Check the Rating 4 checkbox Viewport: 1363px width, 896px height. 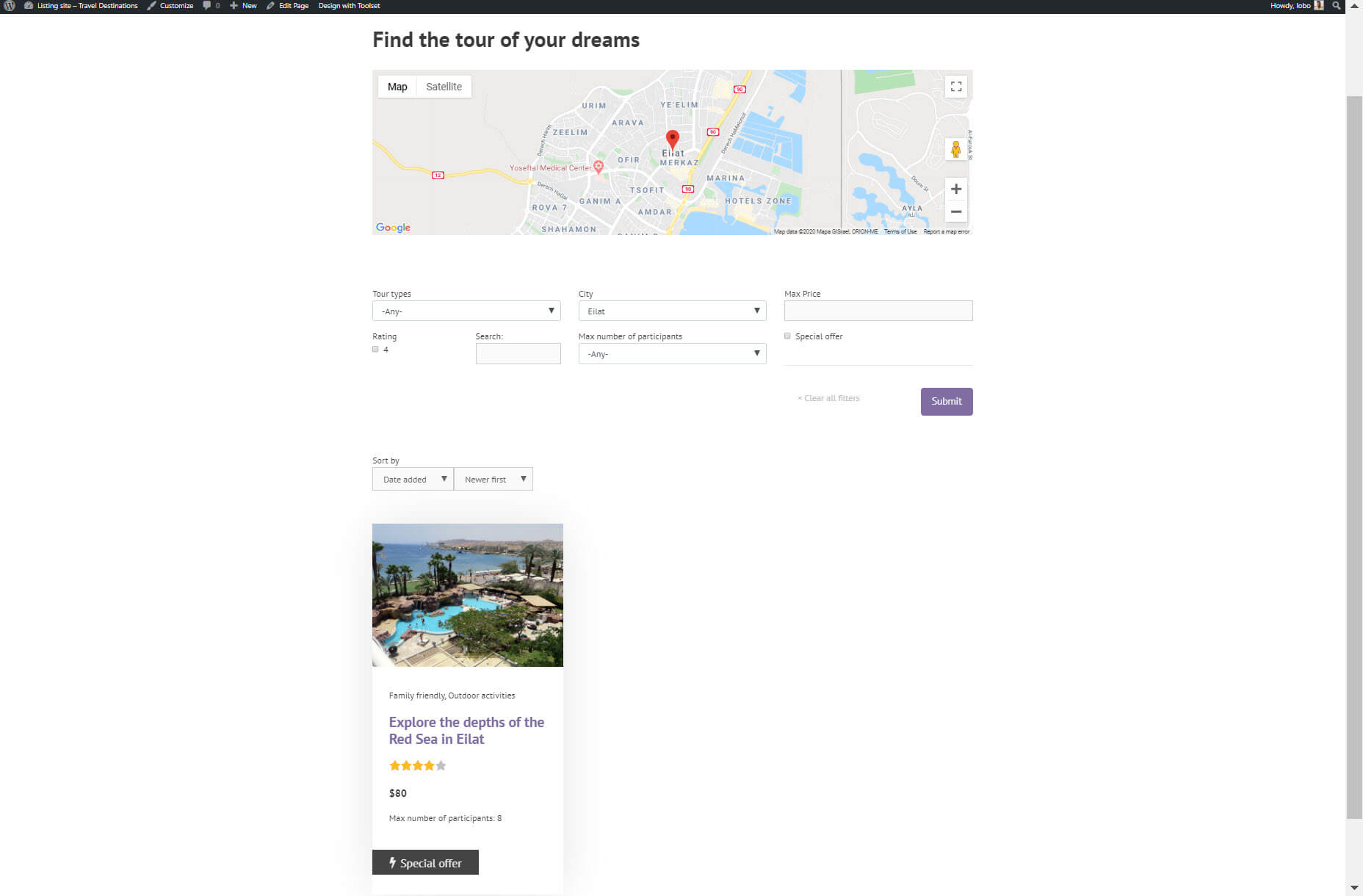(375, 350)
